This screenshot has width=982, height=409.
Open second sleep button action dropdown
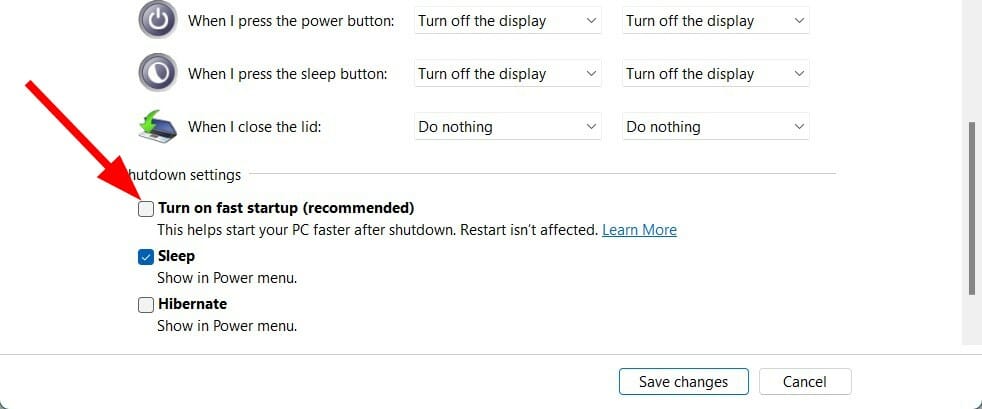pos(715,74)
